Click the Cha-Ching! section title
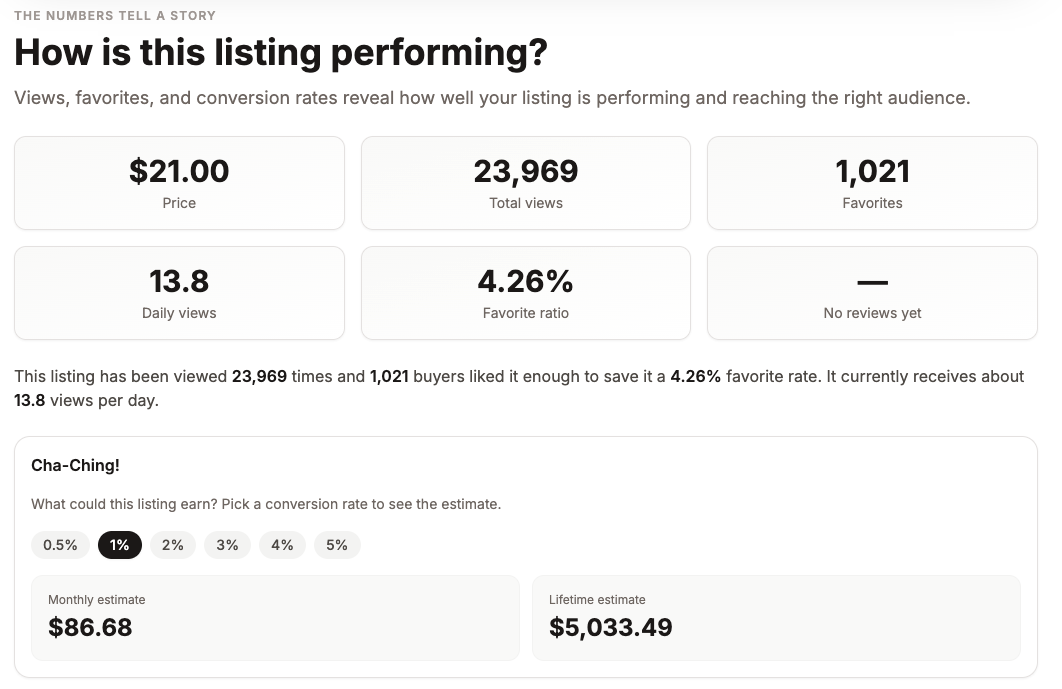 pyautogui.click(x=75, y=466)
